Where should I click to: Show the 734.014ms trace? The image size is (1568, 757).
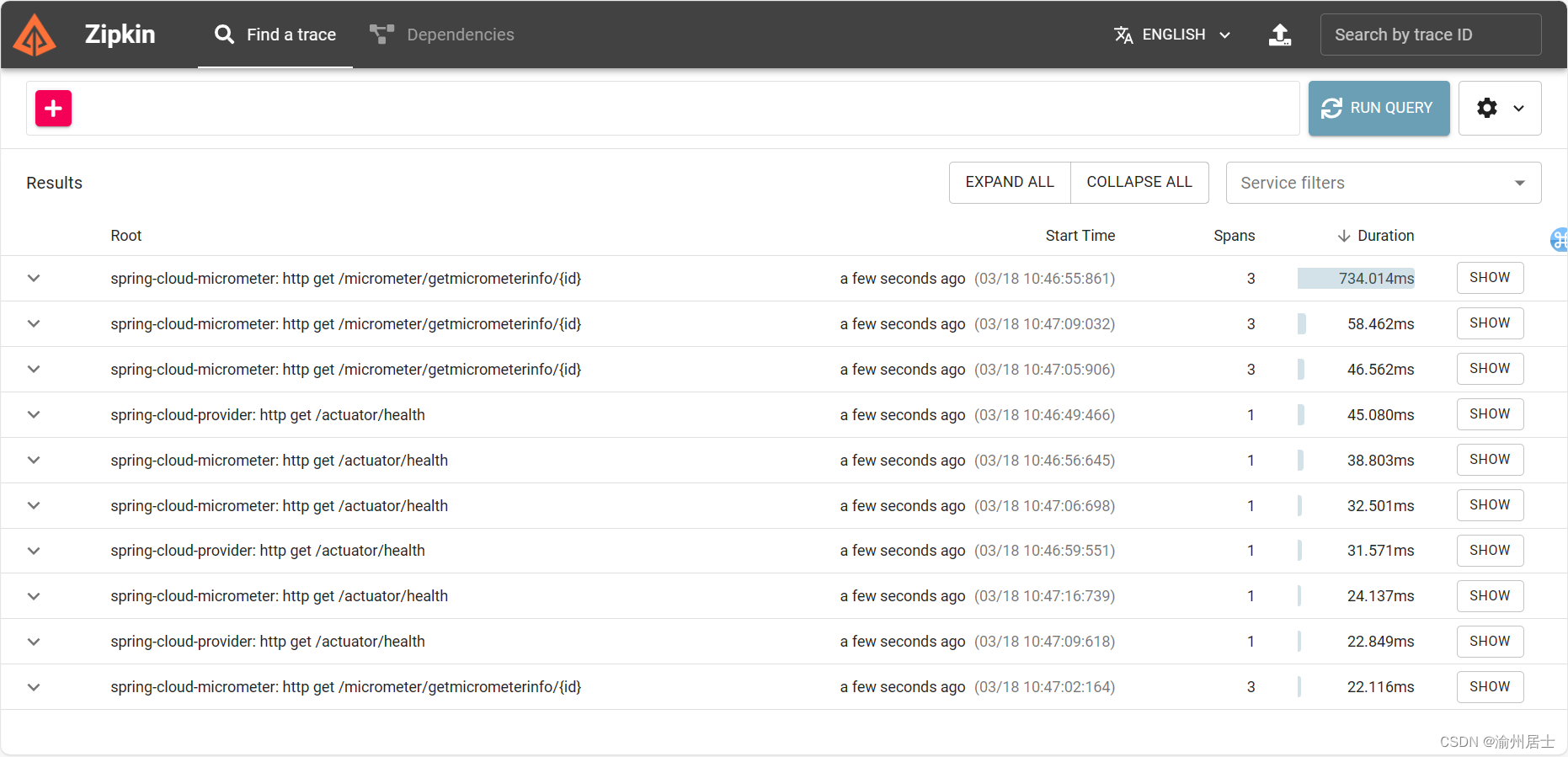coord(1490,278)
